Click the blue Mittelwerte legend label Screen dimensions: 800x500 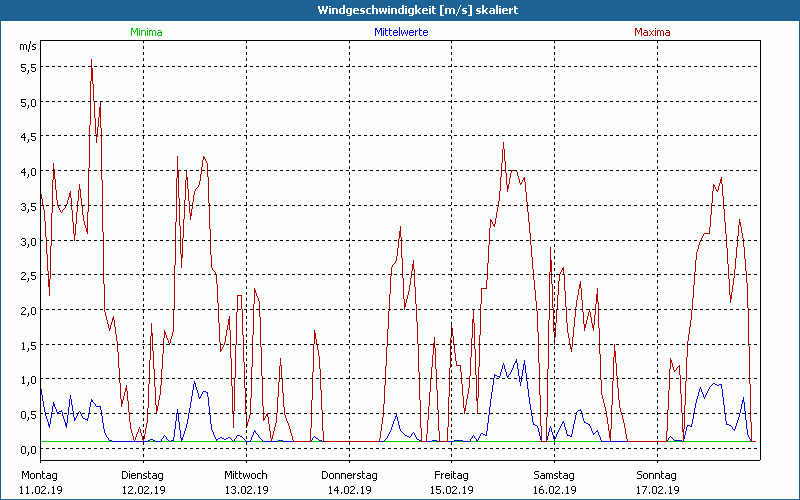pos(401,32)
